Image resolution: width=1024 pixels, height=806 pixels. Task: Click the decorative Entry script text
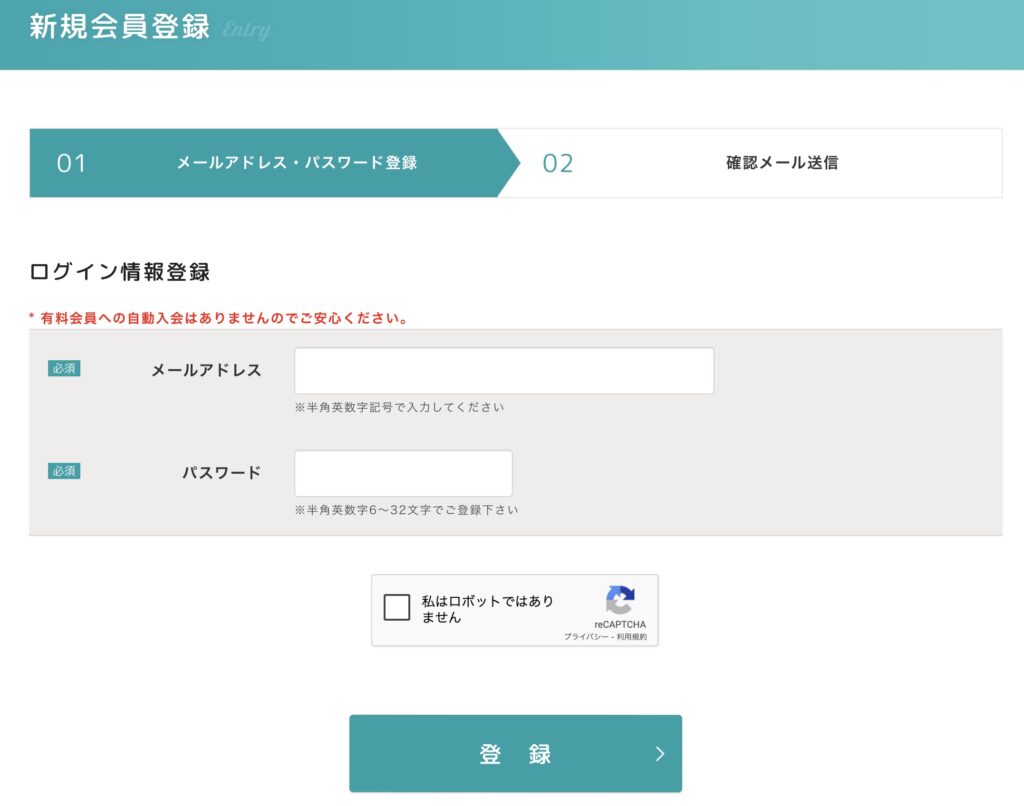[246, 30]
